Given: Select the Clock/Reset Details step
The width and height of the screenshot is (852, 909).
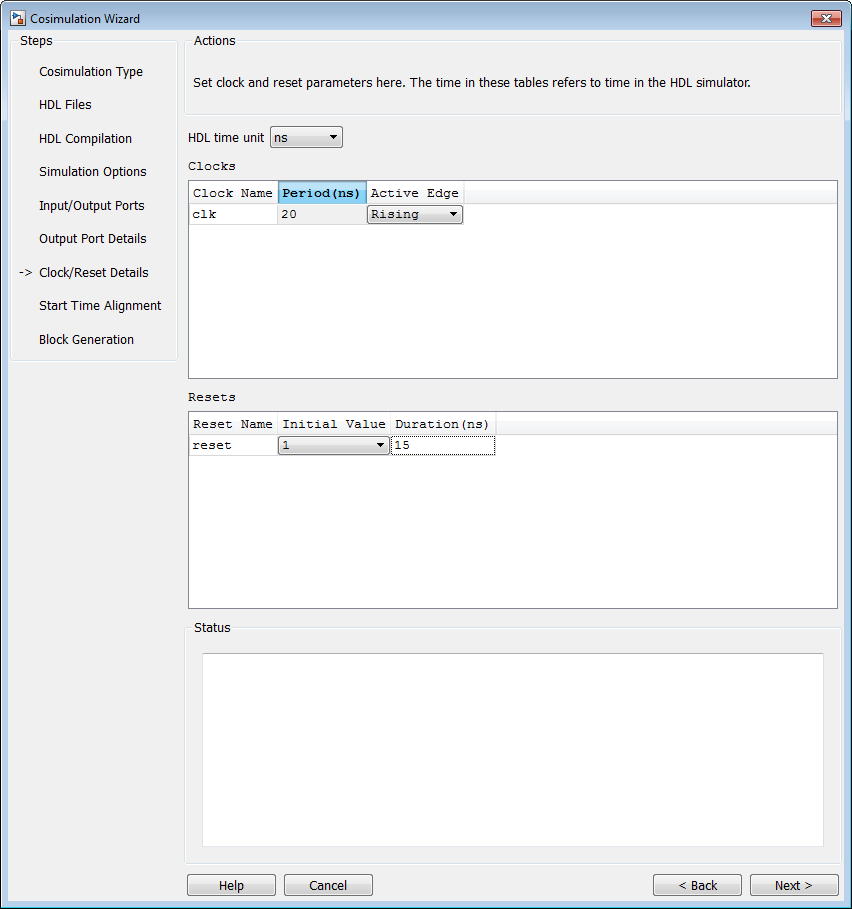Looking at the screenshot, I should (94, 272).
